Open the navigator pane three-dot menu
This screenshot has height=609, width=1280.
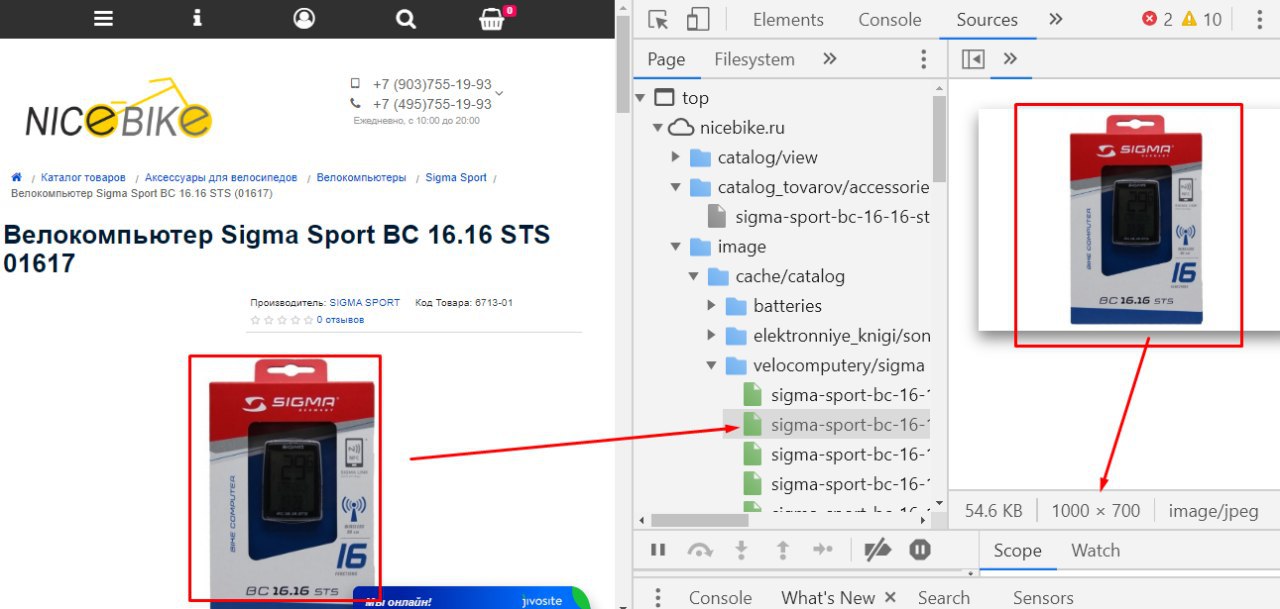point(923,59)
